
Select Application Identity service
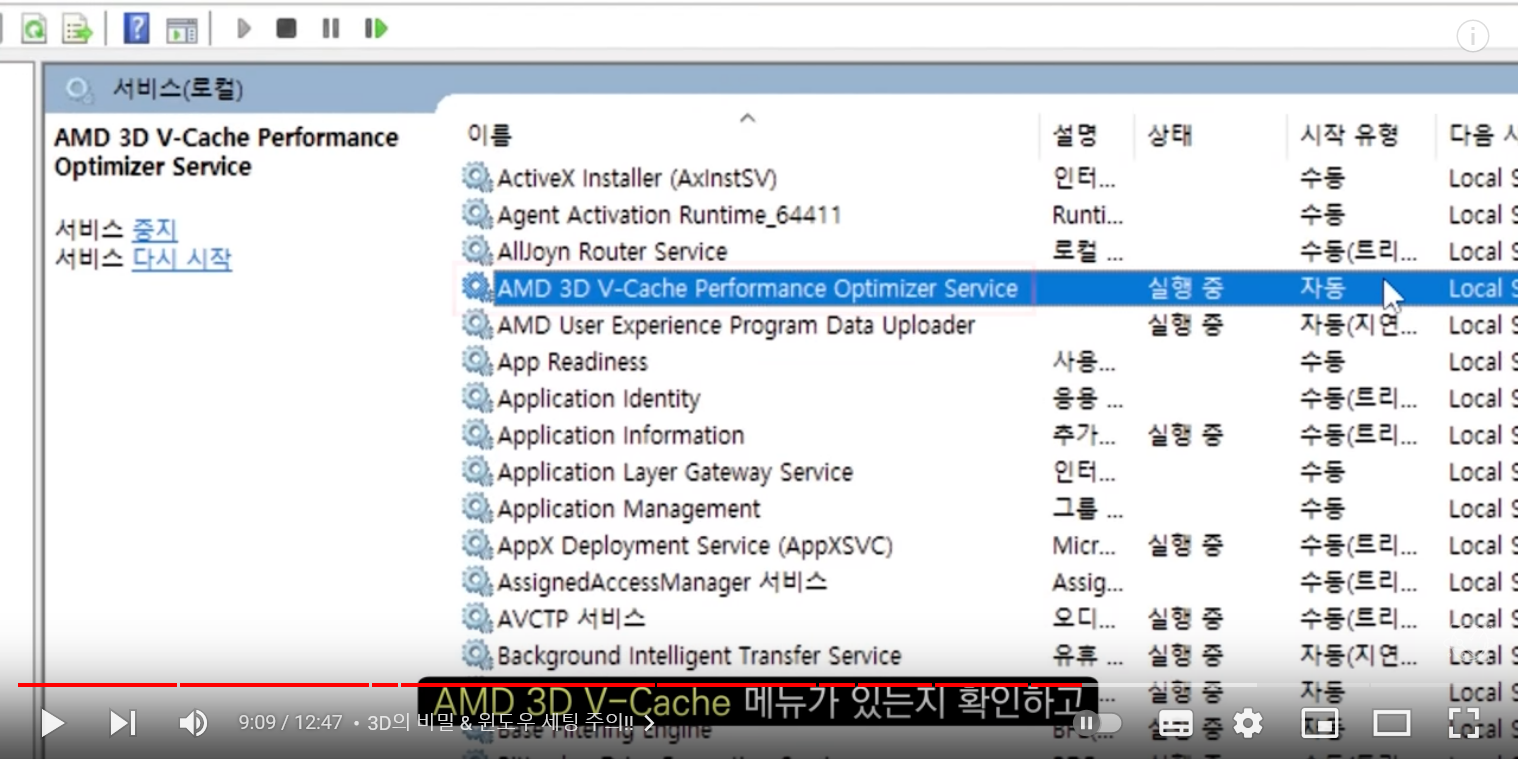coord(599,398)
